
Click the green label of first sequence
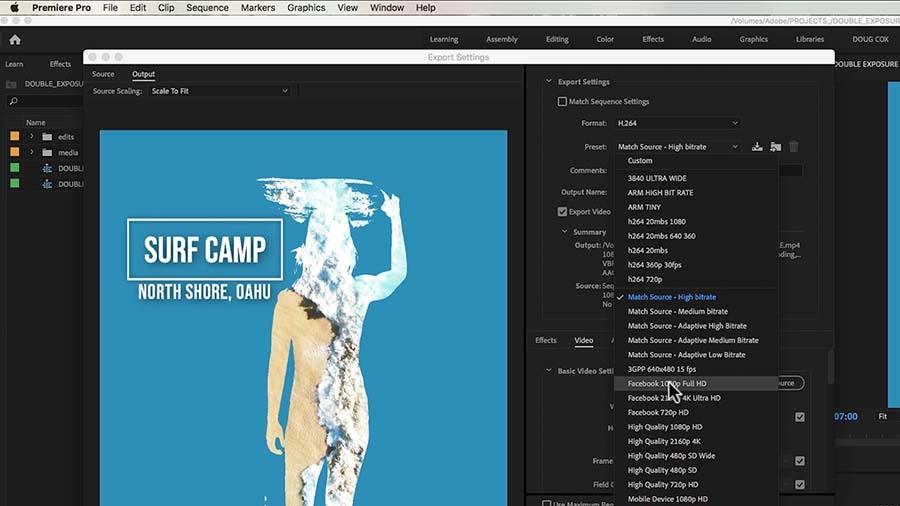[x=15, y=168]
